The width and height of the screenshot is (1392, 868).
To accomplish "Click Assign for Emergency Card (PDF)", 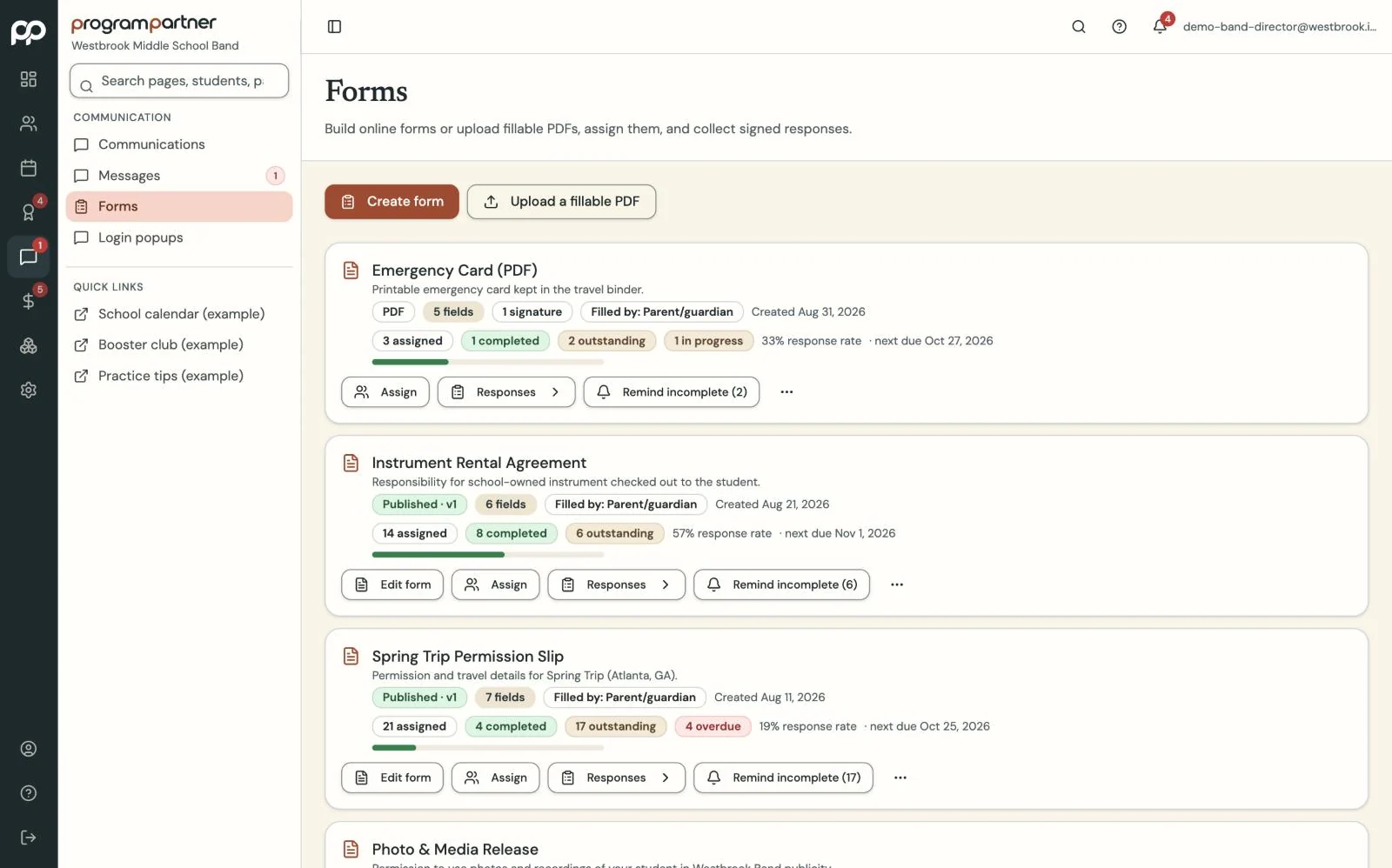I will pyautogui.click(x=385, y=392).
